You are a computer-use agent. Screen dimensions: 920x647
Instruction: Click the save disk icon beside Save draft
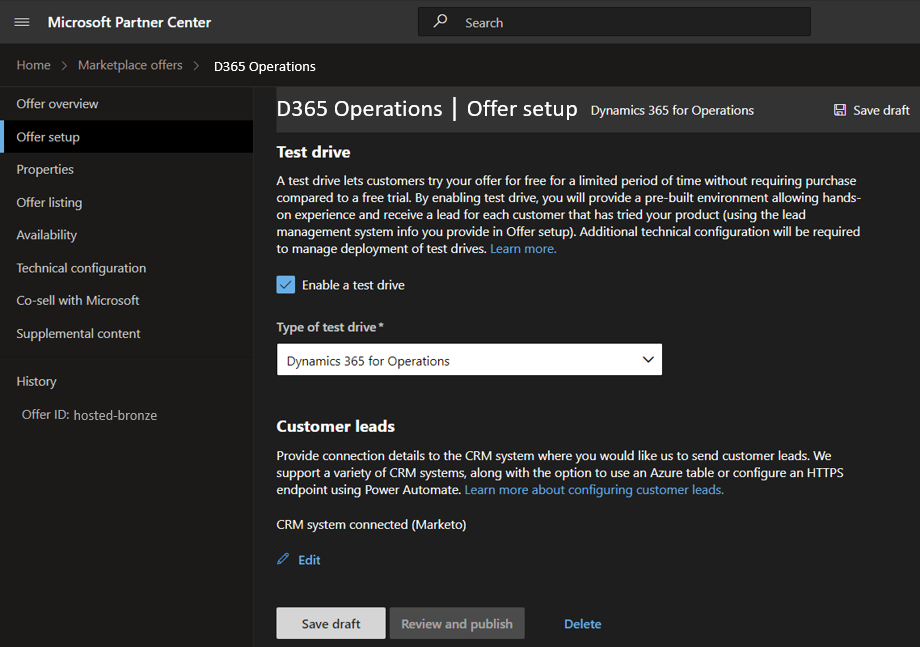pos(840,110)
